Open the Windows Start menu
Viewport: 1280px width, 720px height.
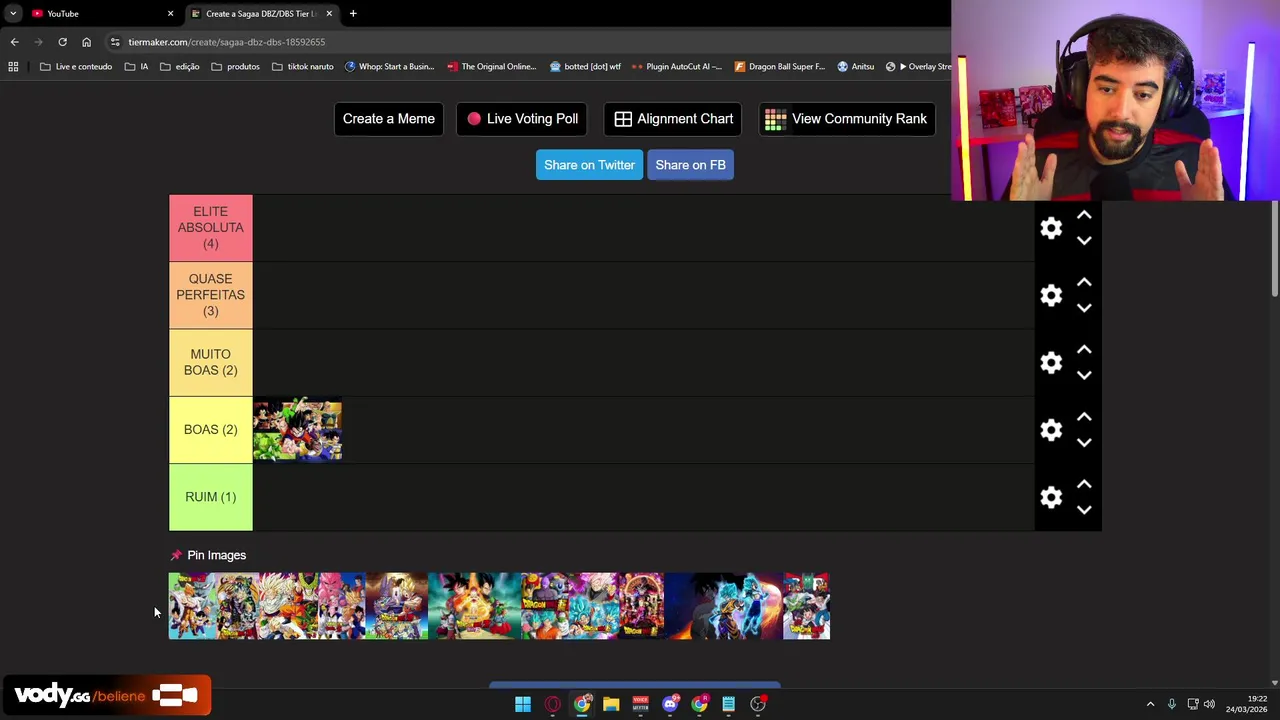click(x=523, y=704)
